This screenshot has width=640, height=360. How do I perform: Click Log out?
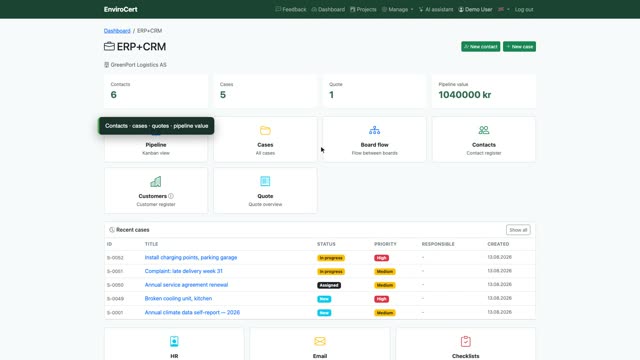524,9
